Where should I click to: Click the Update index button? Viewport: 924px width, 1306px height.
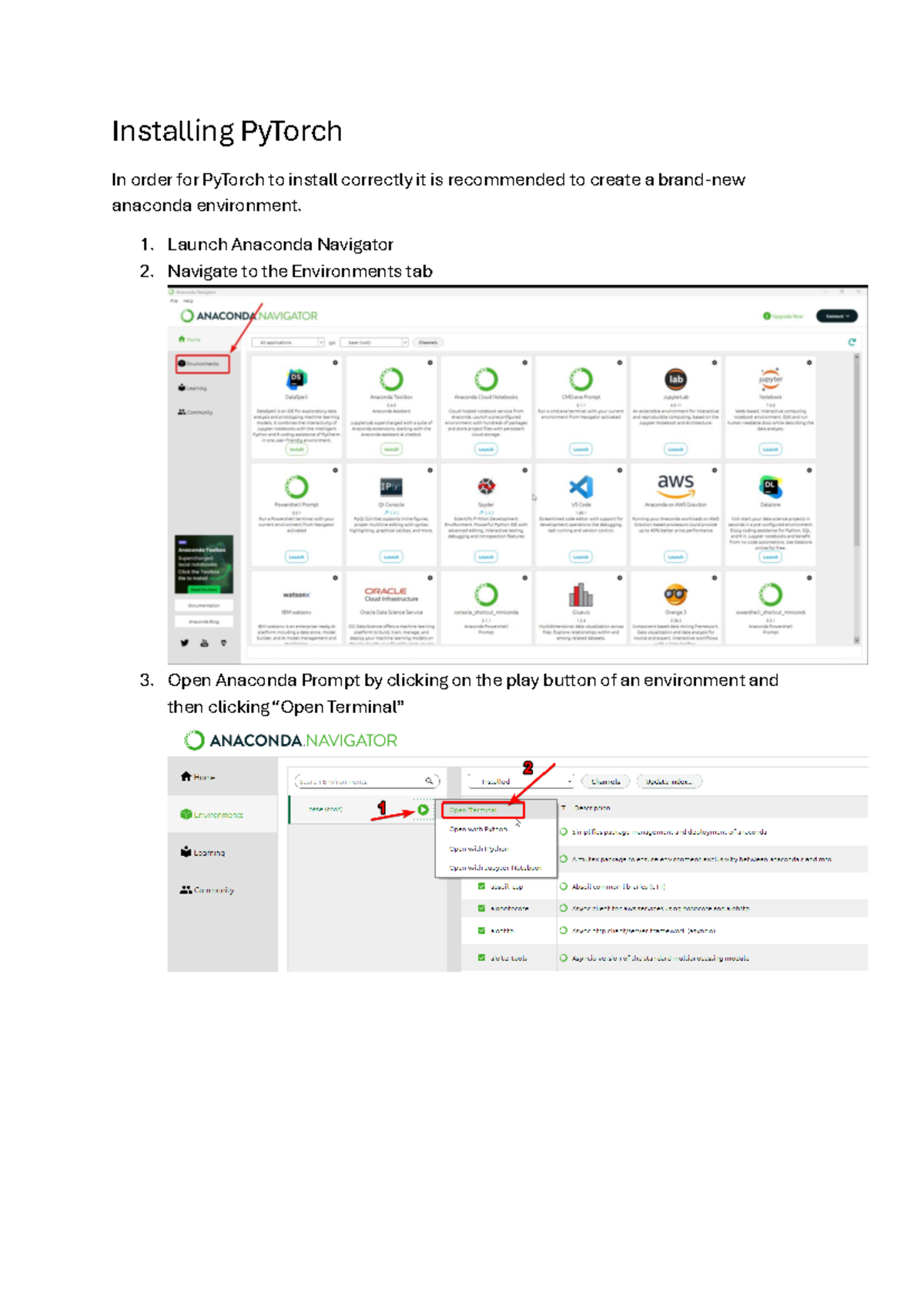pos(668,782)
